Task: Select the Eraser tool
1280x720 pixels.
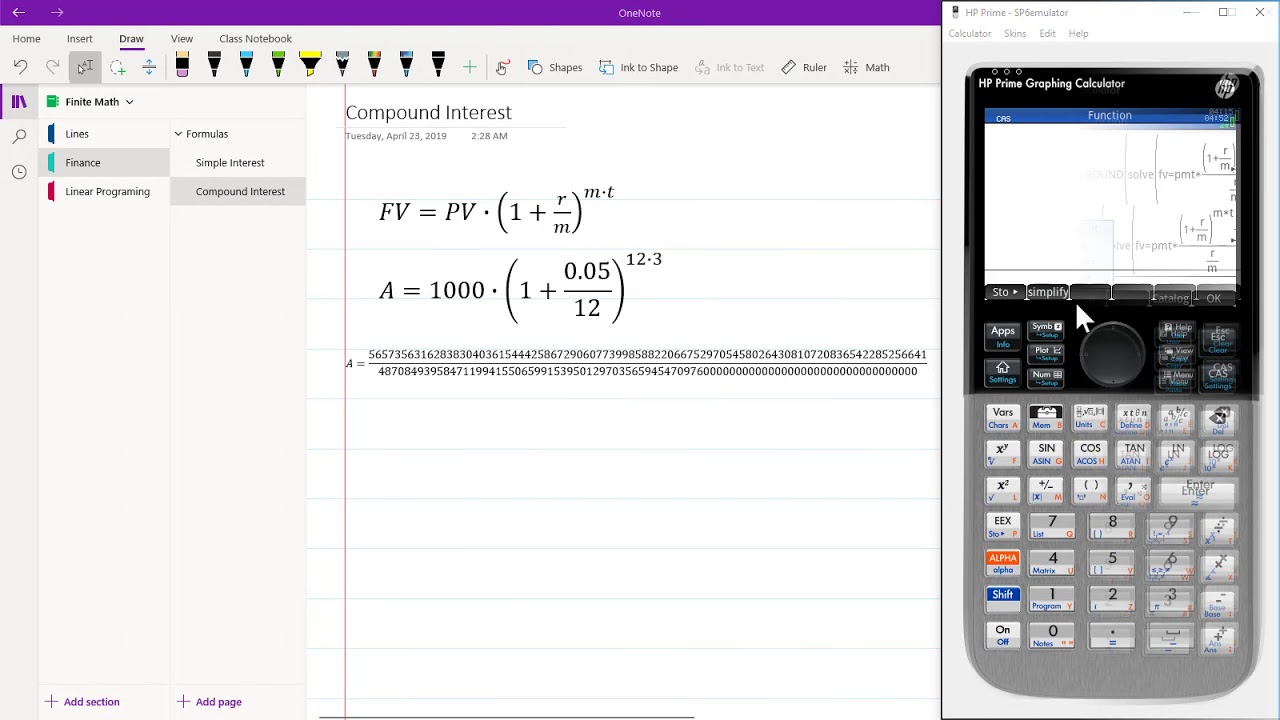Action: point(182,67)
